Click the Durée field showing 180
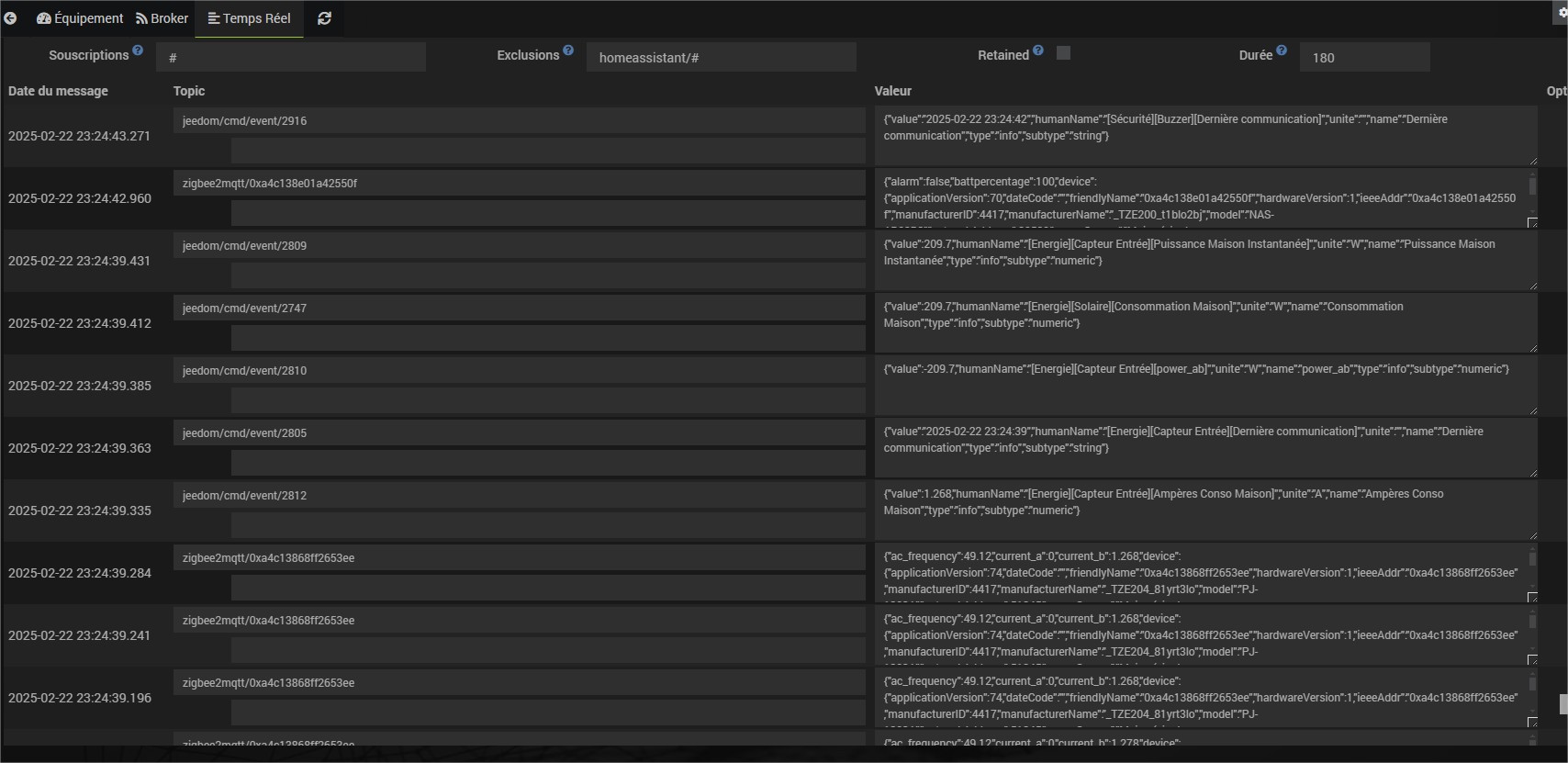This screenshot has height=763, width=1568. tap(1364, 57)
